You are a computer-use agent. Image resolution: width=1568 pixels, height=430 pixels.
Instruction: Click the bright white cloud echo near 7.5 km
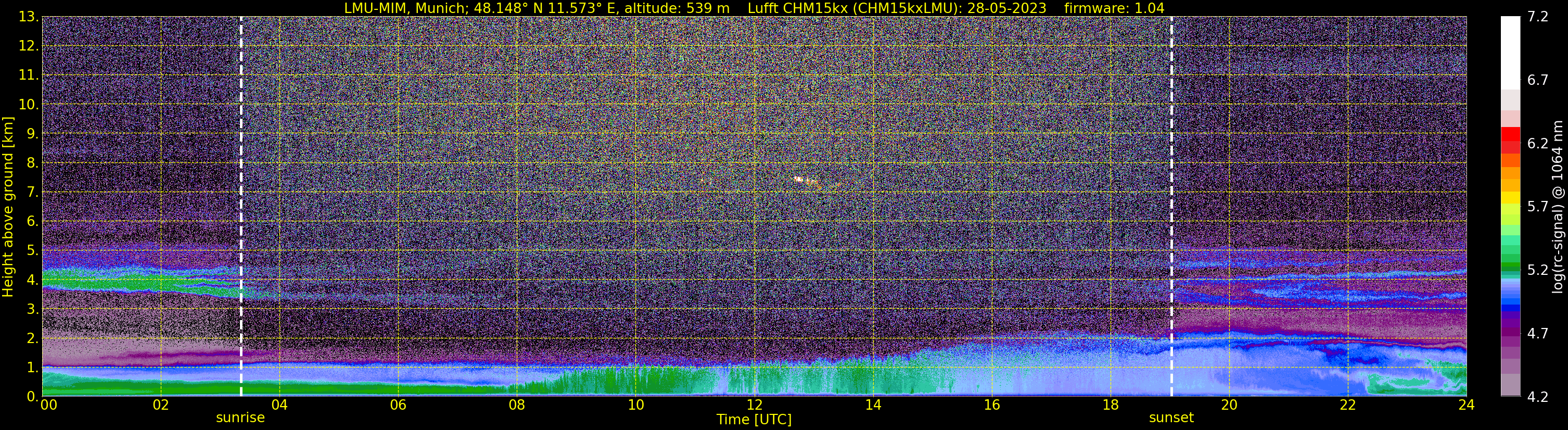(799, 179)
